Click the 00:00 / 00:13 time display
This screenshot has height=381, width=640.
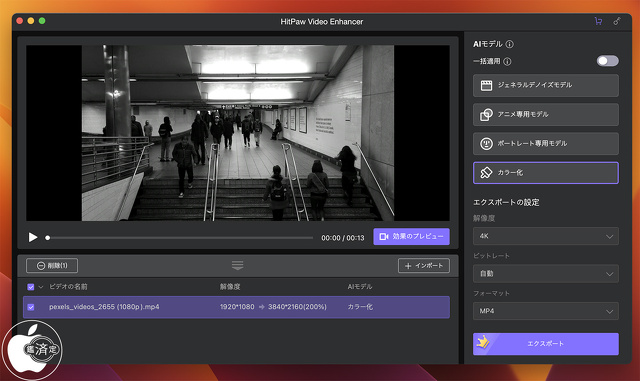click(x=343, y=238)
